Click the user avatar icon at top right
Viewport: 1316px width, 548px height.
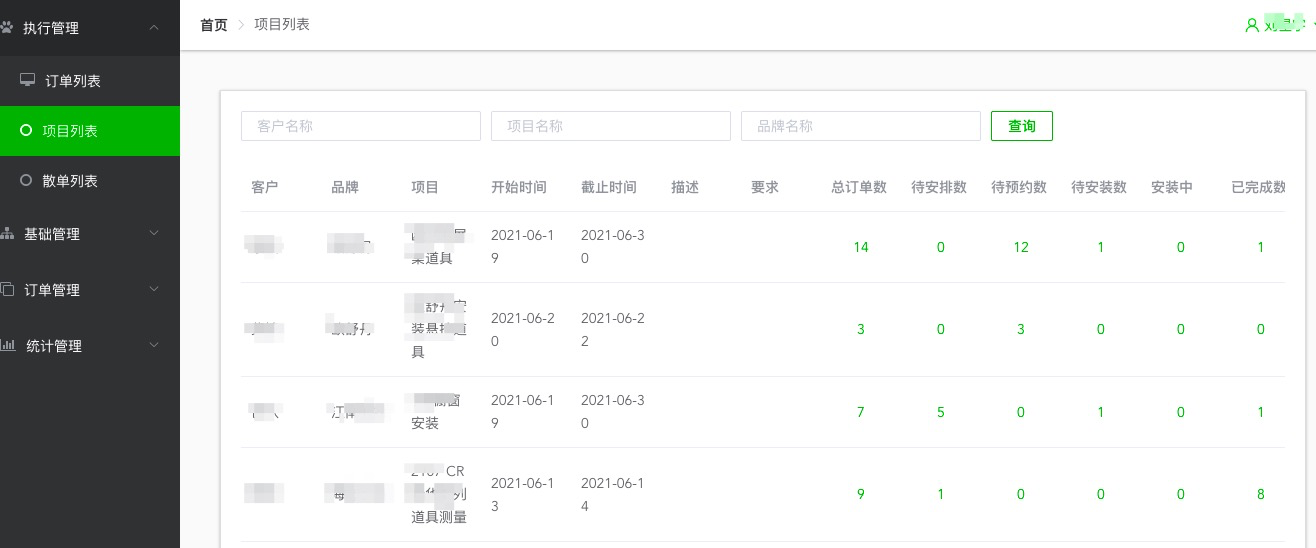pyautogui.click(x=1252, y=25)
